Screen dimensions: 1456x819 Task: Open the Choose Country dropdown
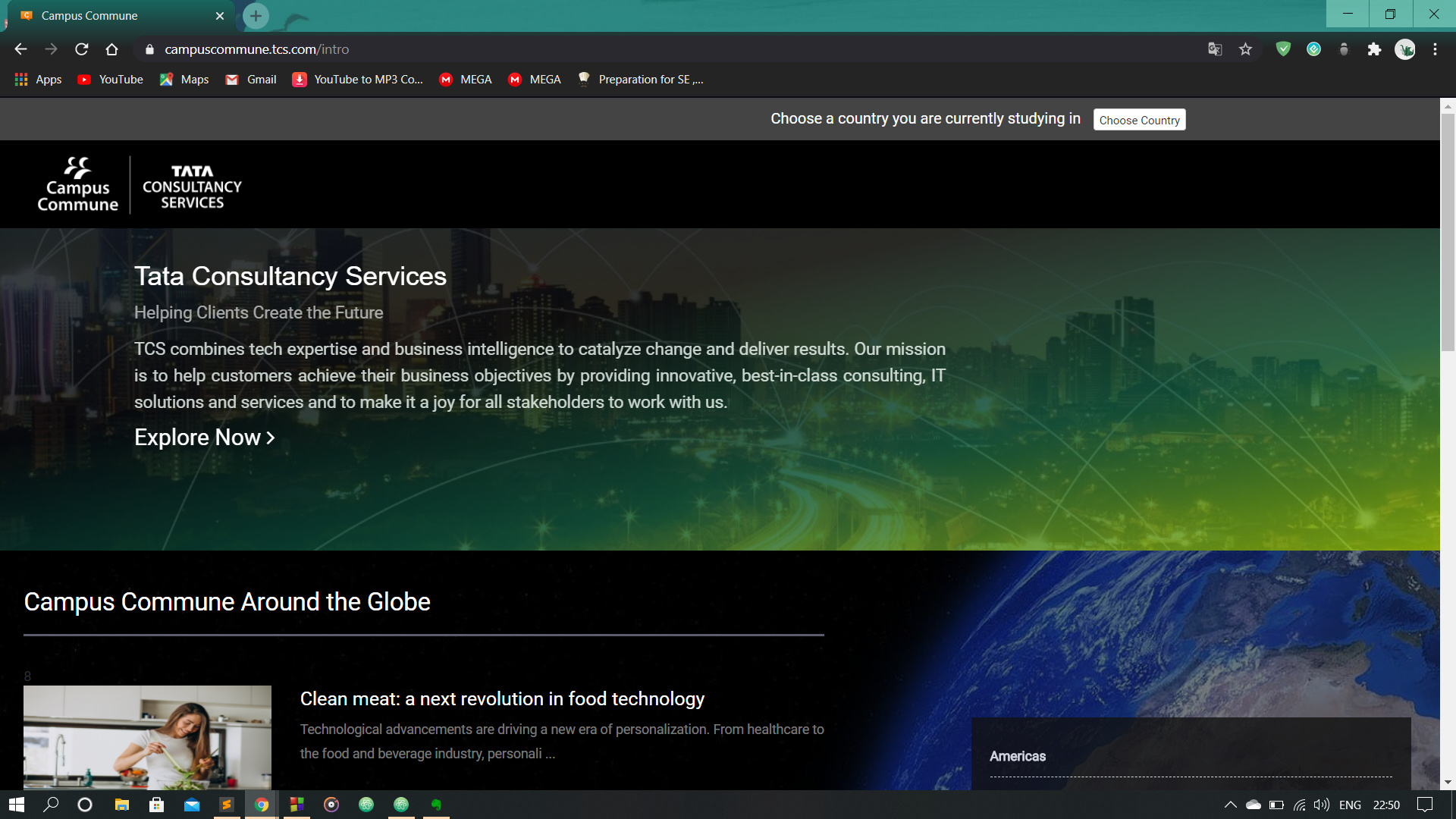pyautogui.click(x=1139, y=120)
